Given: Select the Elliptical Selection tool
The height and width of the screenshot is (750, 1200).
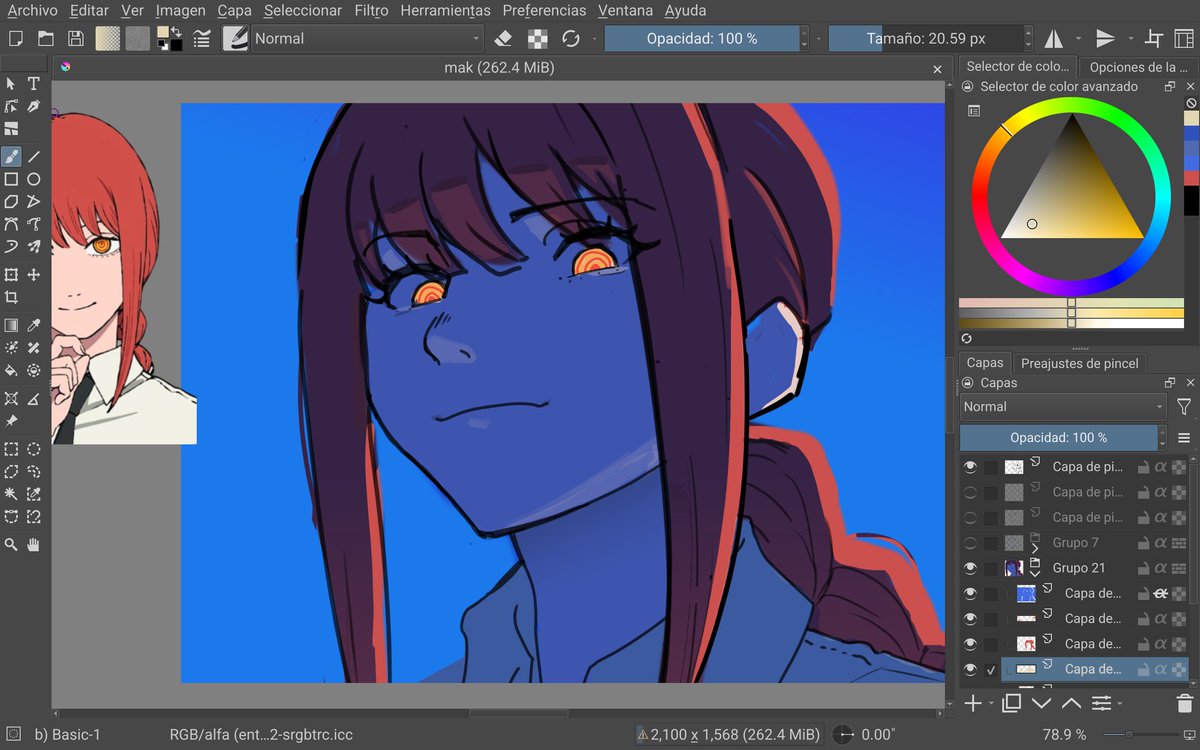Looking at the screenshot, I should click(x=33, y=449).
